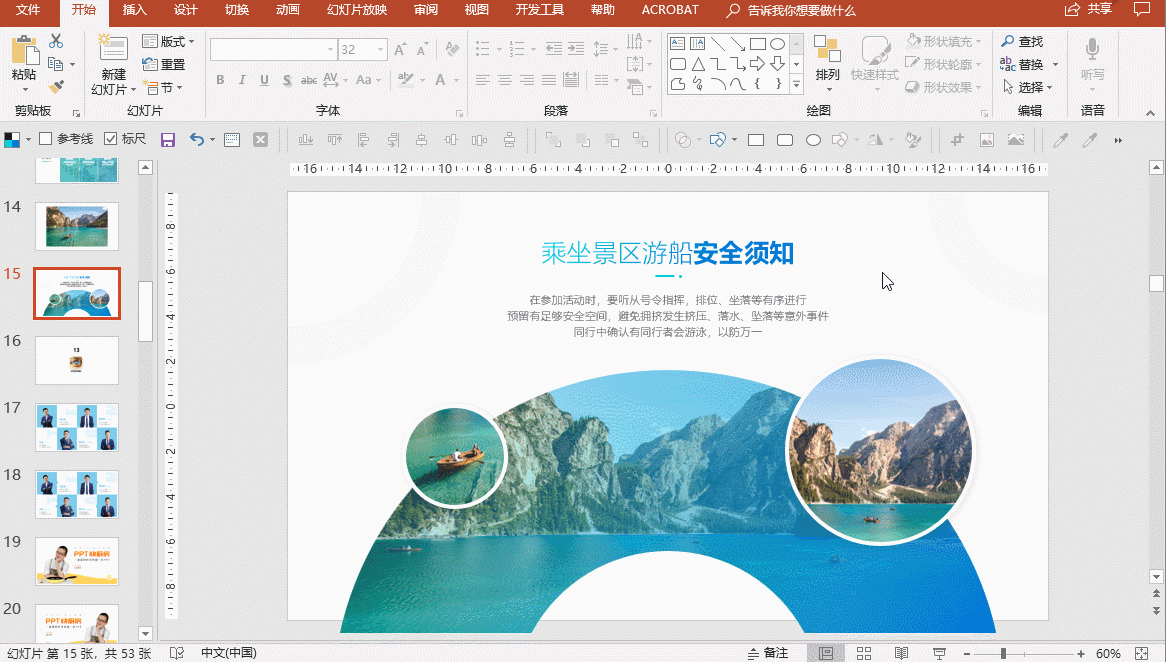Click the 替换 Replace button
The image size is (1166, 662).
click(1022, 64)
